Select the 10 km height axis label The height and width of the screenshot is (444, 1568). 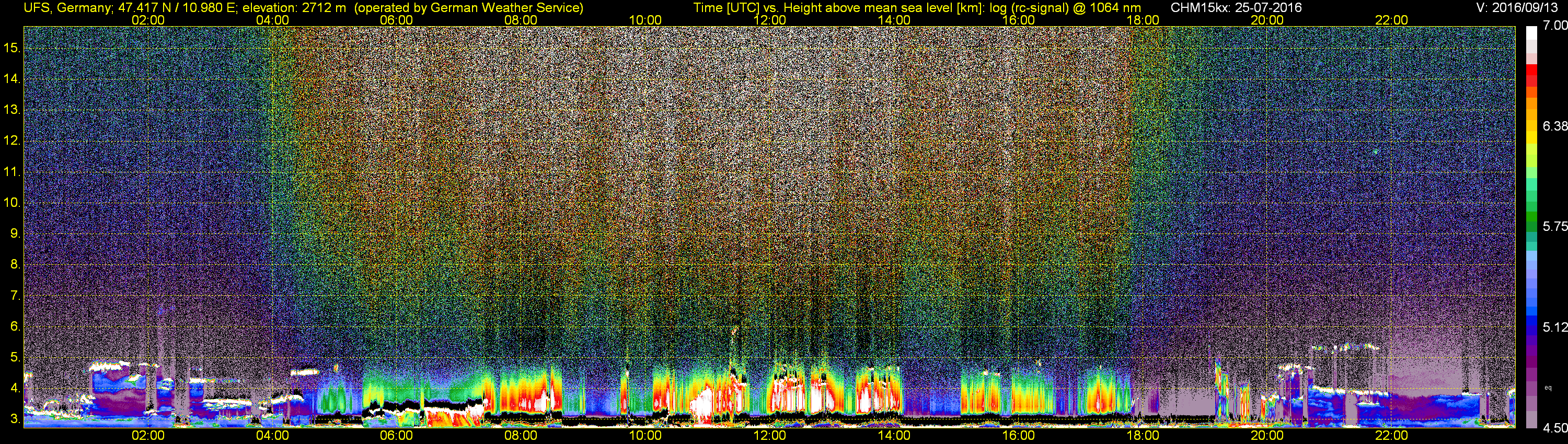[11, 202]
